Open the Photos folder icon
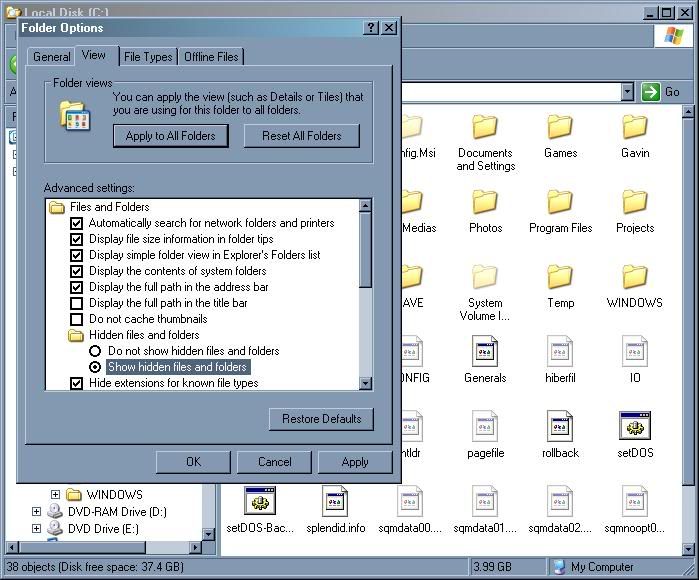699x580 pixels. (x=485, y=202)
